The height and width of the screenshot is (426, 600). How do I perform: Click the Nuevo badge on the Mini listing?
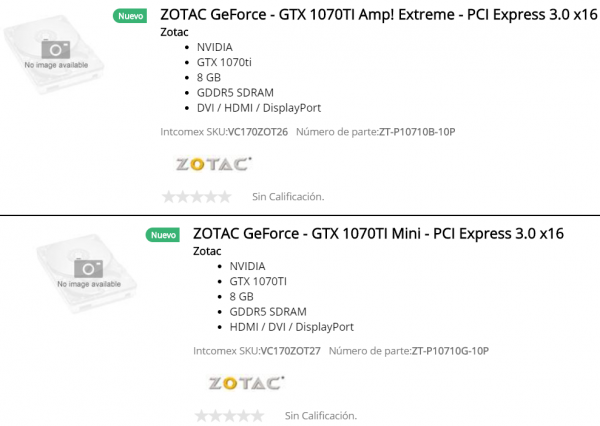click(x=163, y=235)
